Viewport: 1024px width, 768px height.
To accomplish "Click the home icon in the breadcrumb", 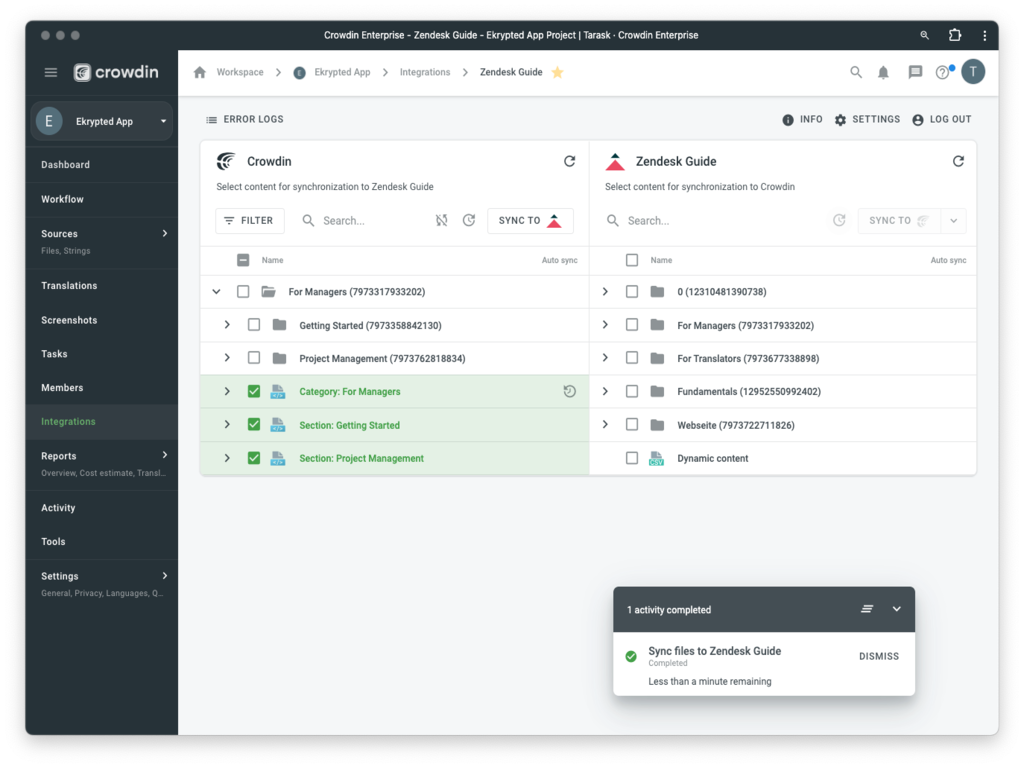I will [200, 73].
